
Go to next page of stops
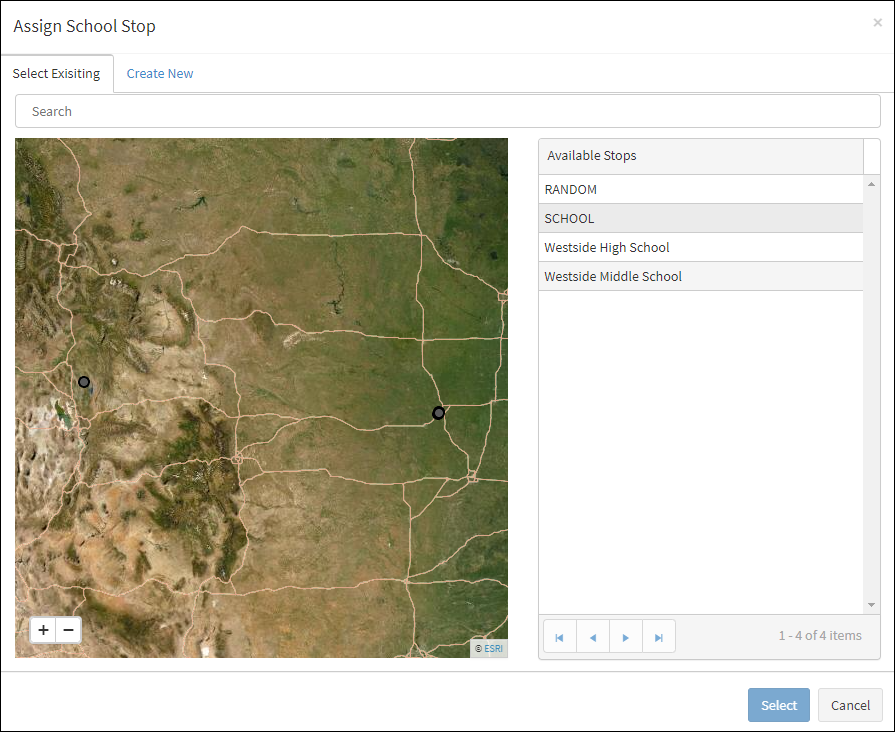(626, 637)
